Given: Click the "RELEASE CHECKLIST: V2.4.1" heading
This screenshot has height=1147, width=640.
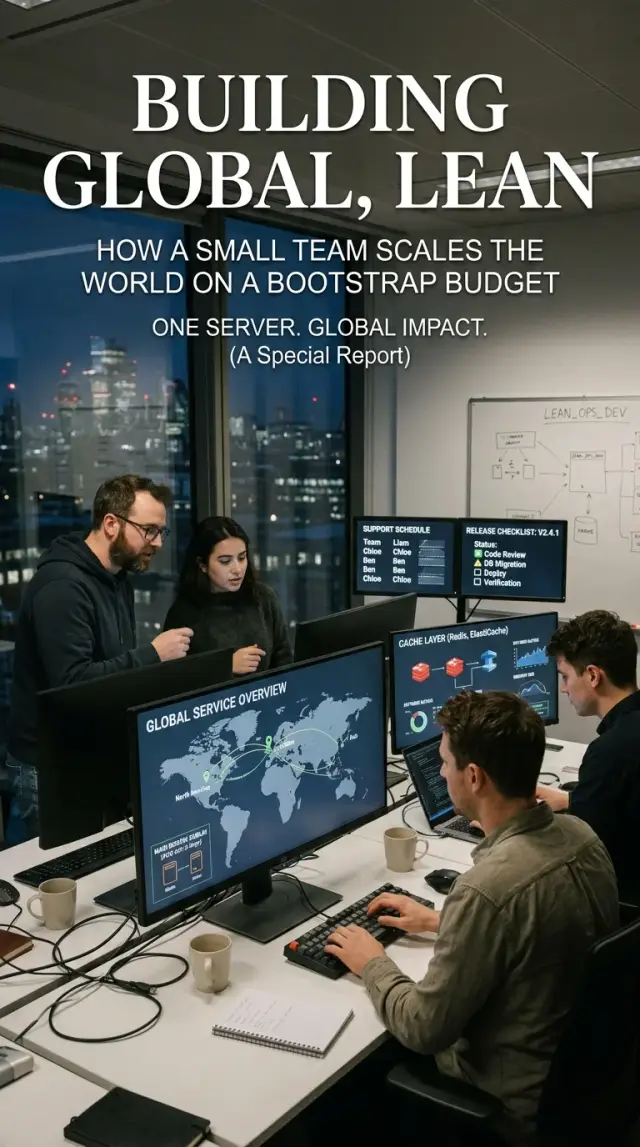Looking at the screenshot, I should [512, 531].
